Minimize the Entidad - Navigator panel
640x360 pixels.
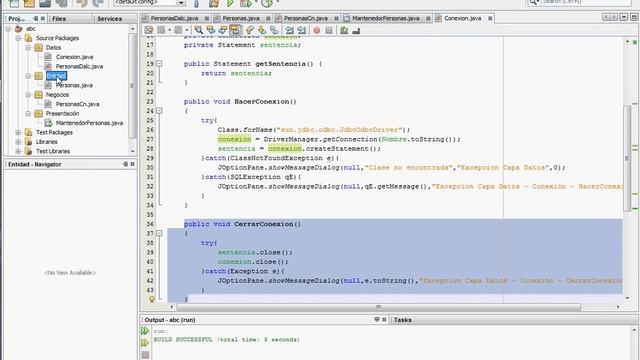pyautogui.click(x=125, y=164)
